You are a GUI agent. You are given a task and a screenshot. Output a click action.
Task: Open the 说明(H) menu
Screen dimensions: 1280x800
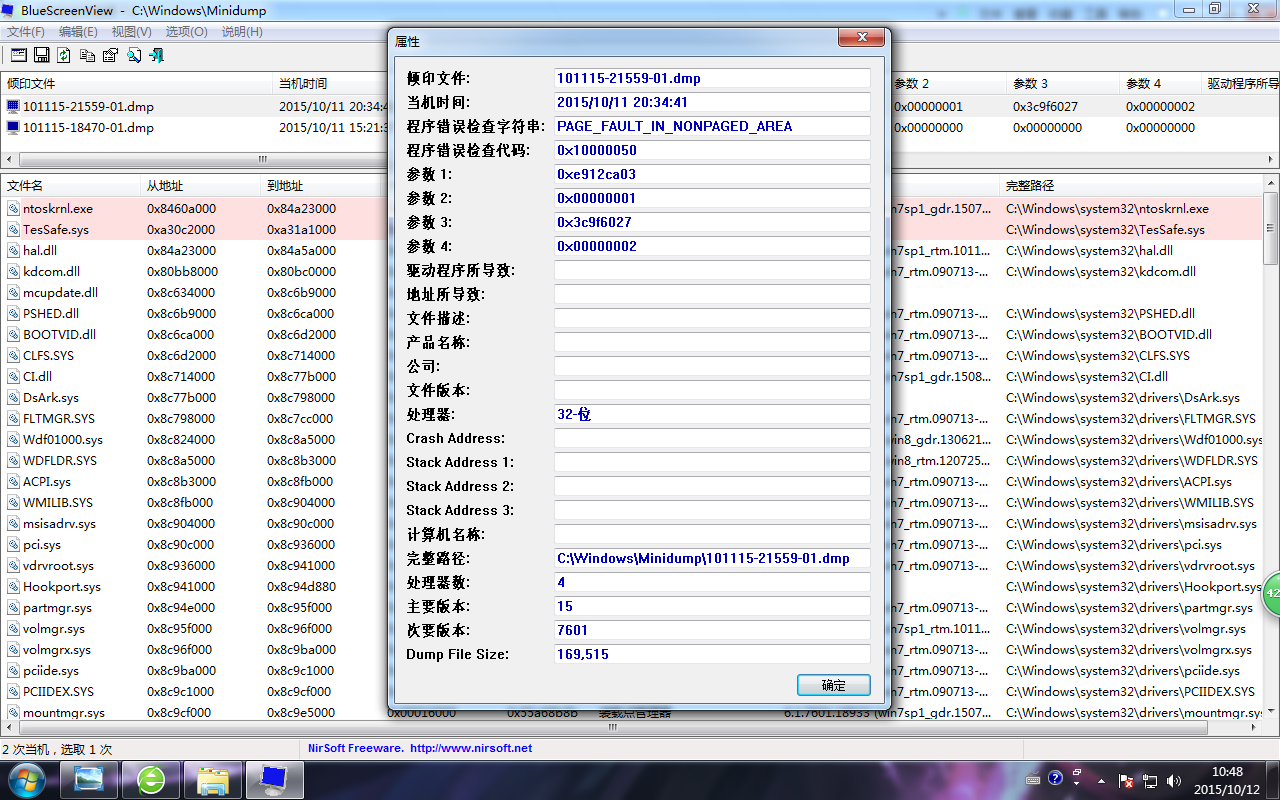click(242, 32)
